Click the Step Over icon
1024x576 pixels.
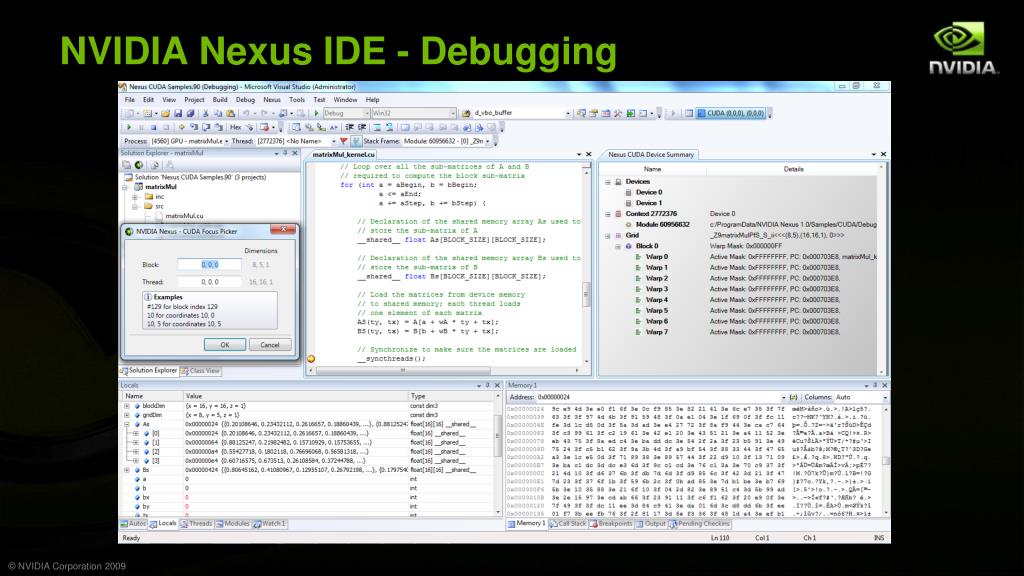tap(206, 127)
